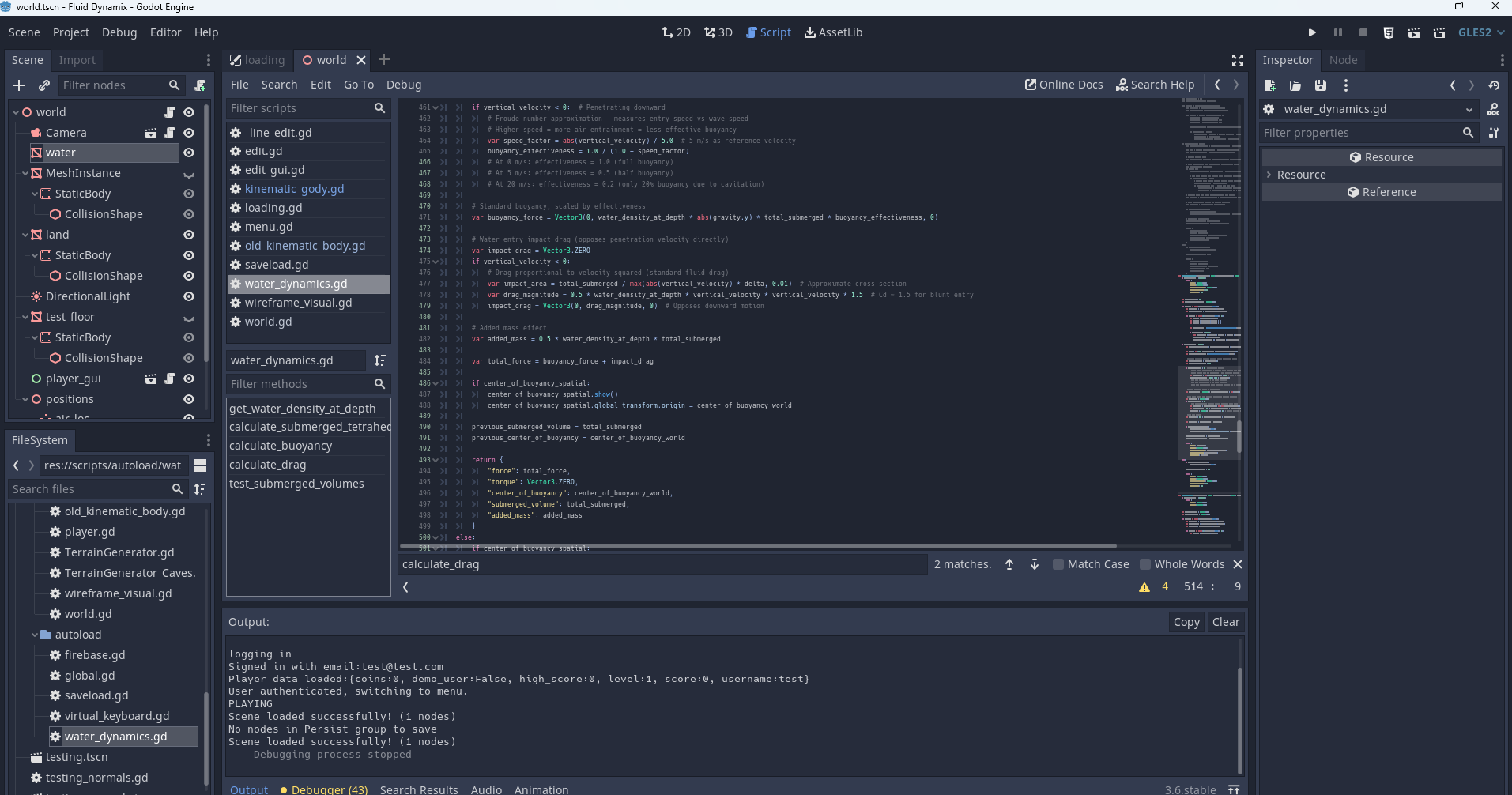Click the Play Scene clapperboard icon
Image resolution: width=1512 pixels, height=795 pixels.
1414,32
